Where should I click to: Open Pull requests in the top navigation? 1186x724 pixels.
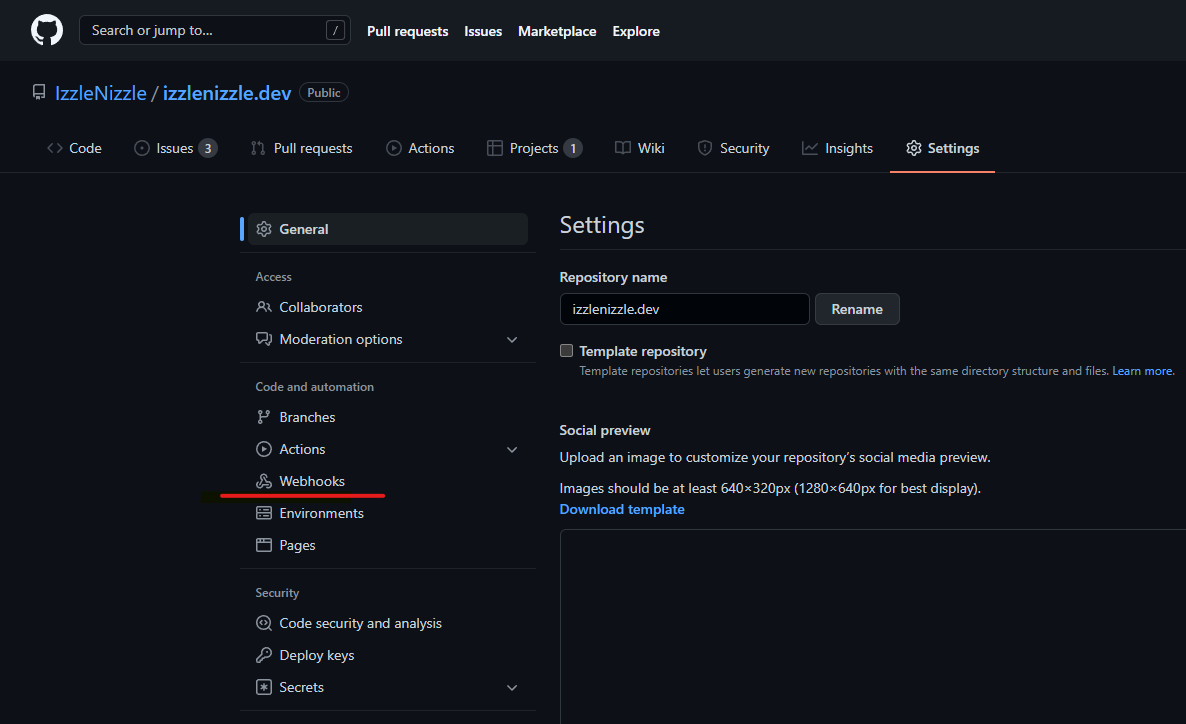408,31
